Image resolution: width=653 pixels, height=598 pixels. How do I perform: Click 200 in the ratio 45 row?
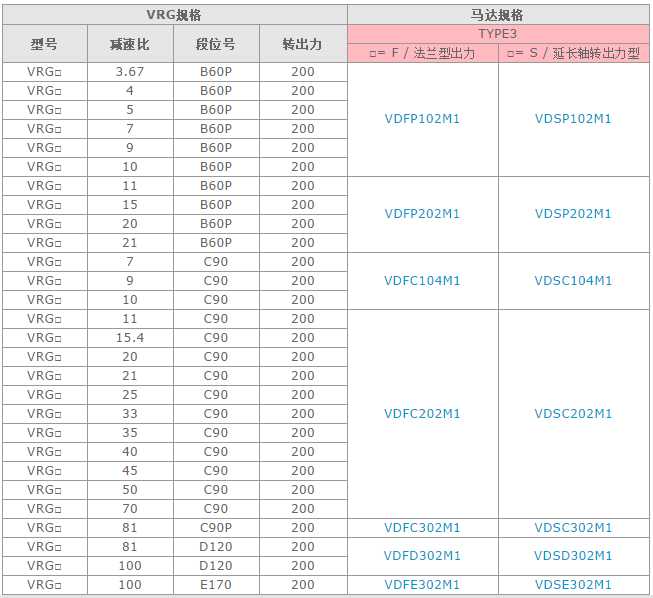(303, 471)
